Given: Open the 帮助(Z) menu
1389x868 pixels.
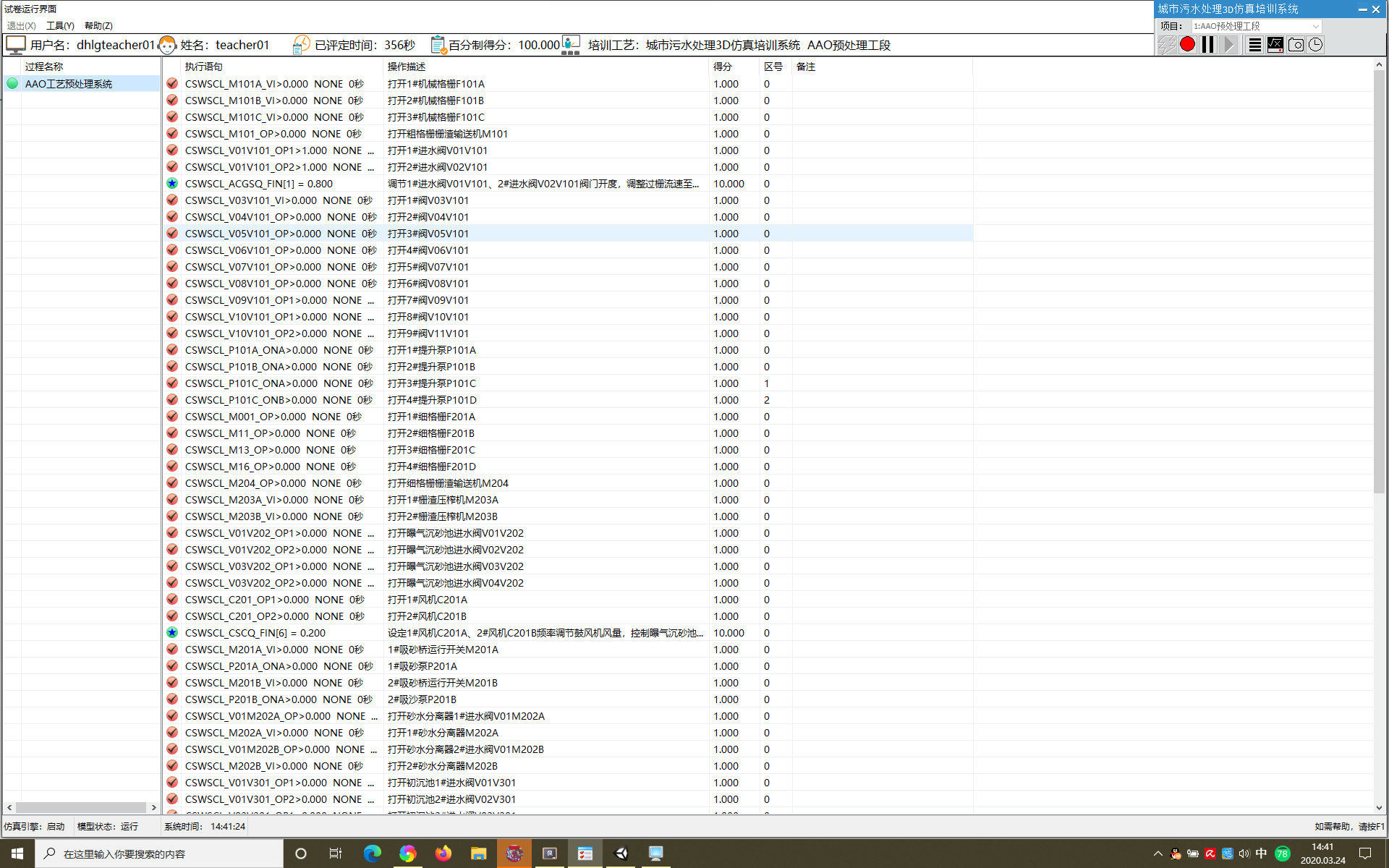Looking at the screenshot, I should coord(98,26).
